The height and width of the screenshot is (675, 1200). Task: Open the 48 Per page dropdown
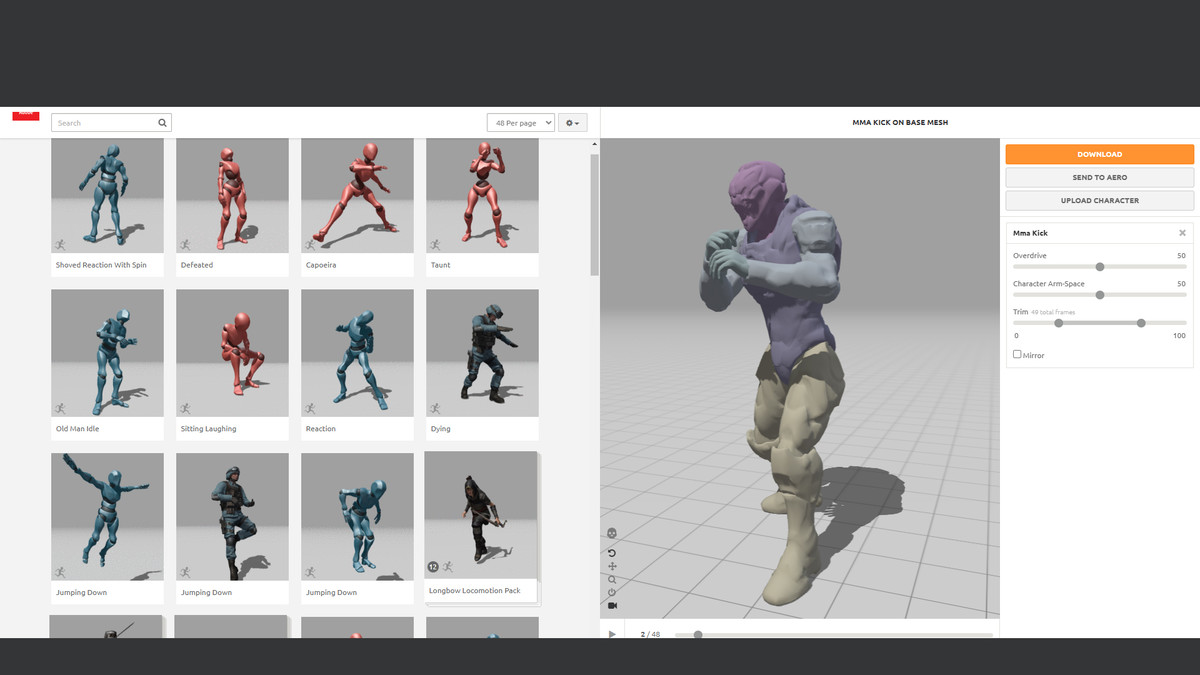pyautogui.click(x=520, y=123)
